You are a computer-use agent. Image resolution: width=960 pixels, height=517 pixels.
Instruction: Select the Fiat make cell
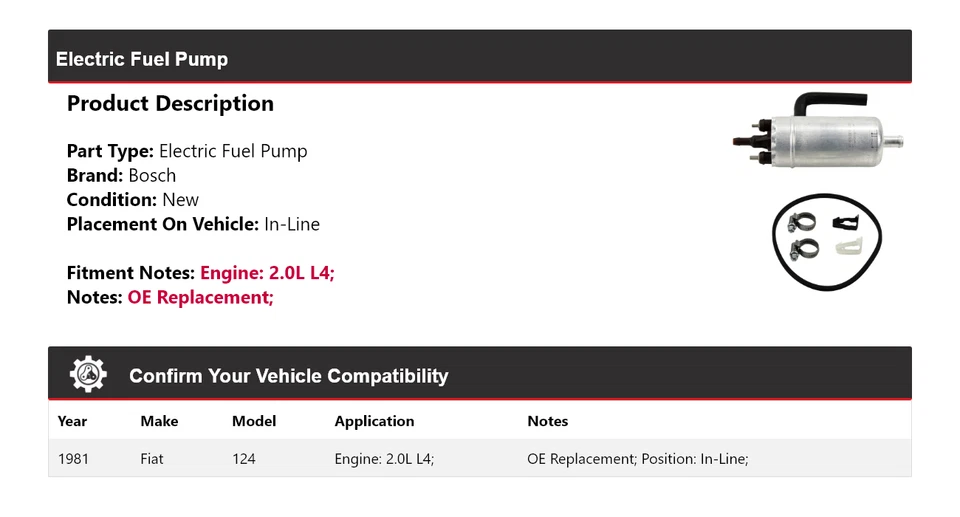click(152, 459)
